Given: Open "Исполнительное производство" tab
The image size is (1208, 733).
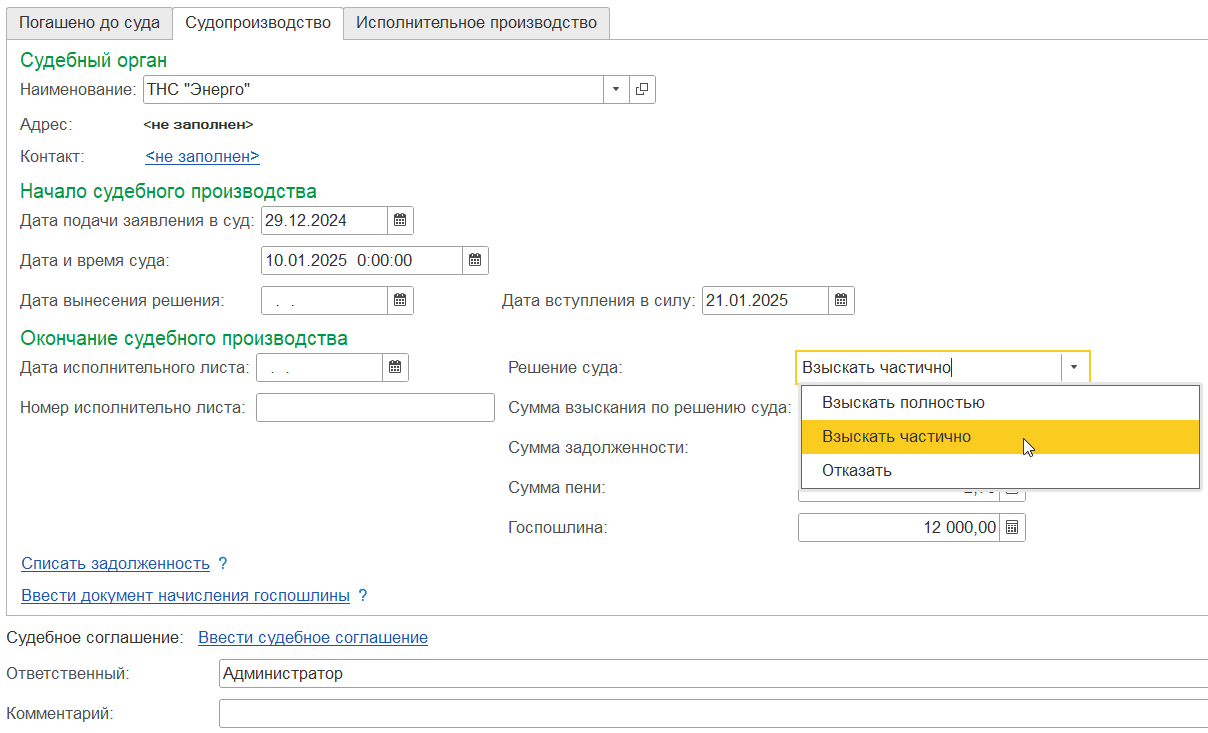Looking at the screenshot, I should click(x=476, y=22).
